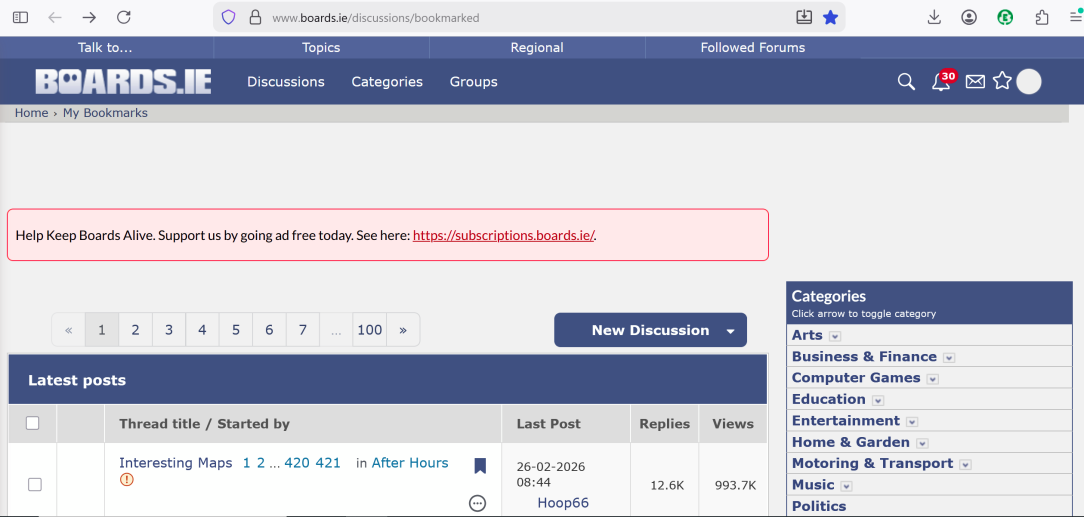Open the browser sidebar panel icon
This screenshot has height=517, width=1084.
(x=21, y=17)
